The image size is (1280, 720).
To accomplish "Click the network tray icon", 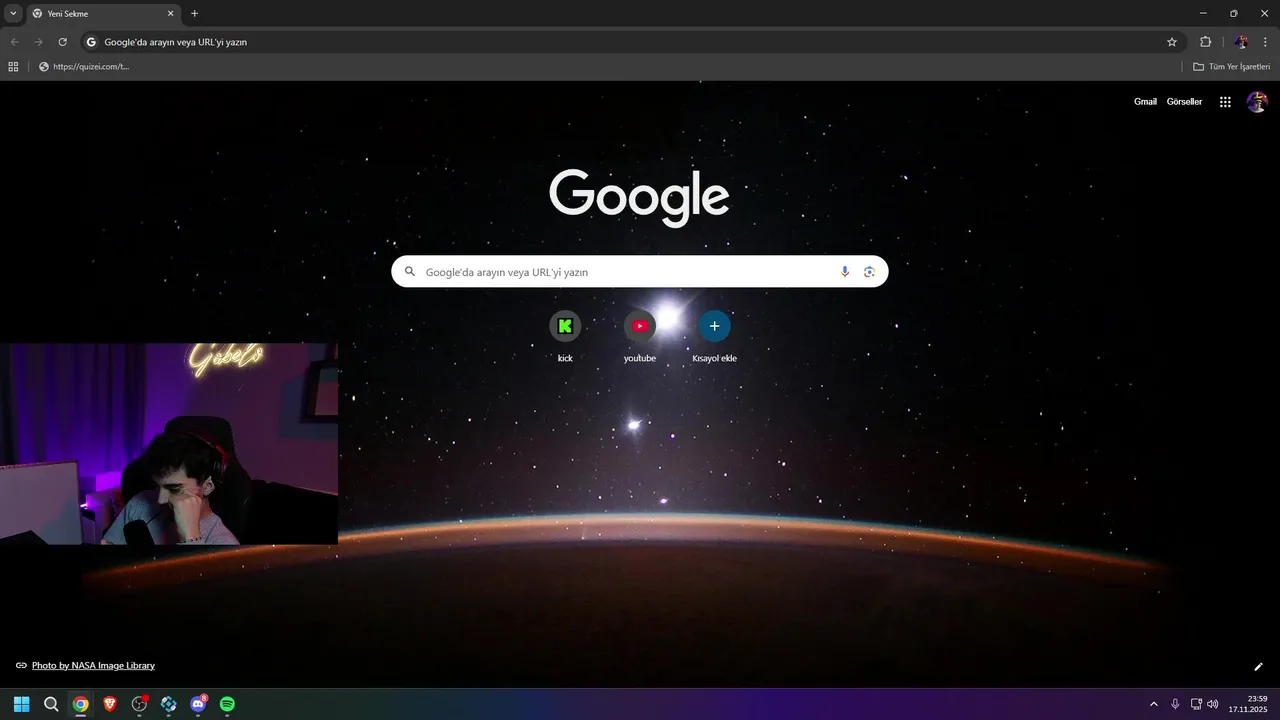I will (1197, 704).
